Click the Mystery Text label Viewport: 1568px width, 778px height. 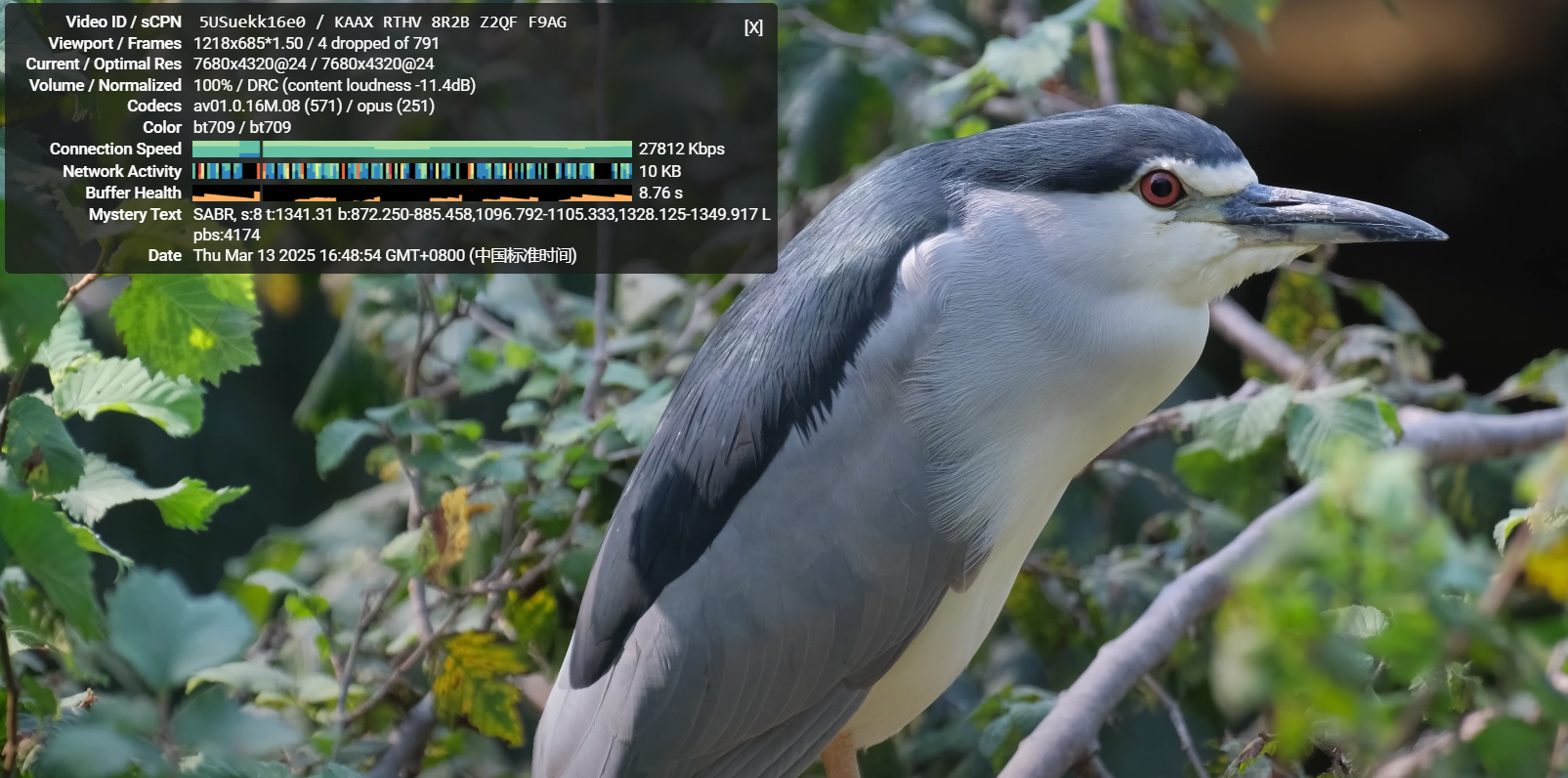point(135,214)
